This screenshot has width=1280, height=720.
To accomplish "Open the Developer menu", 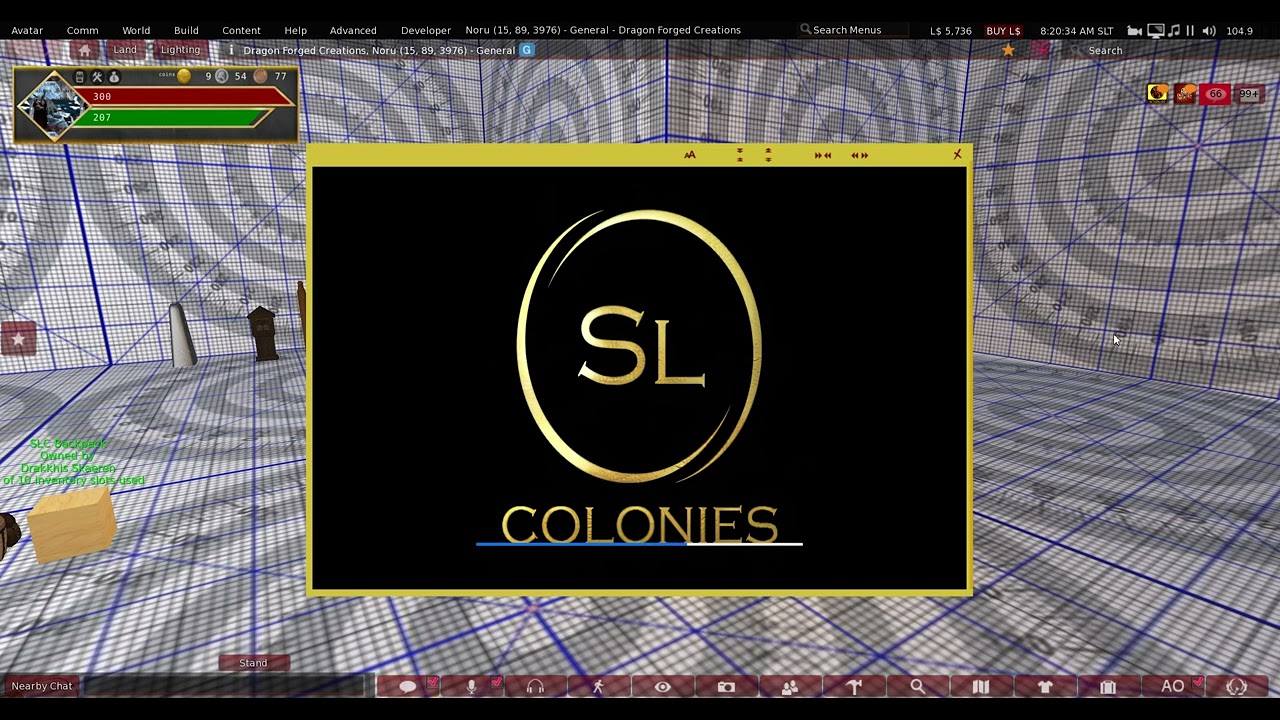I will coord(426,30).
